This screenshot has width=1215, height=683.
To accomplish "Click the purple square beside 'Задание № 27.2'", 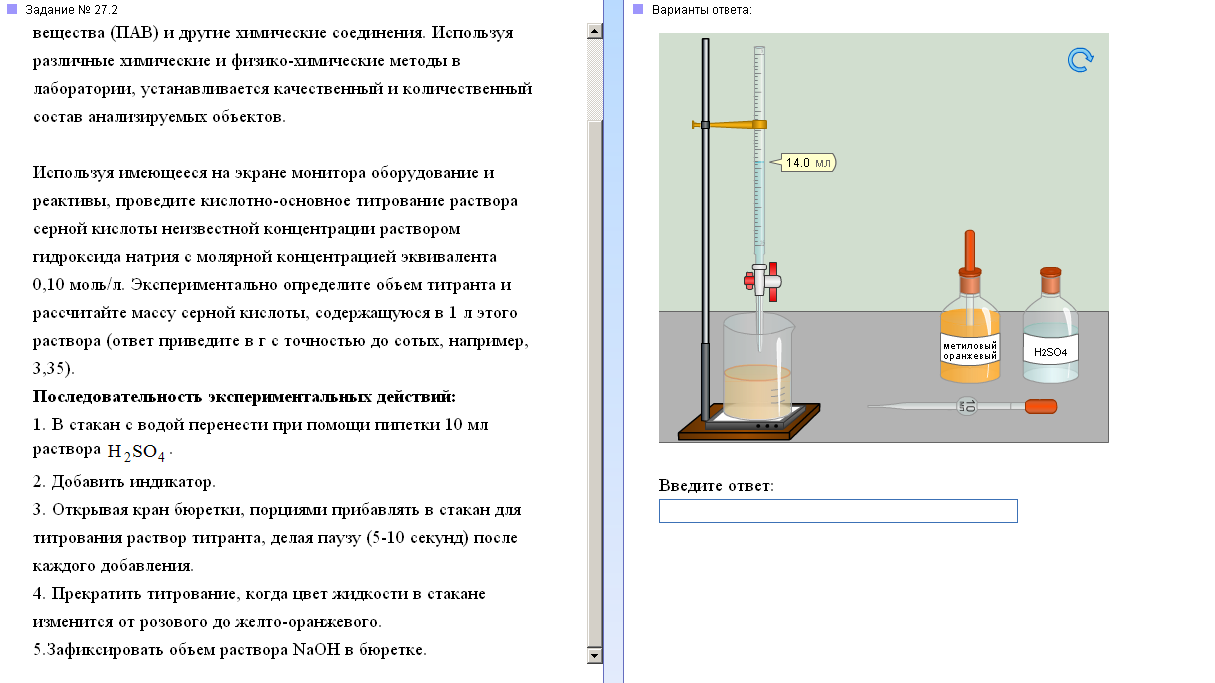I will (12, 9).
